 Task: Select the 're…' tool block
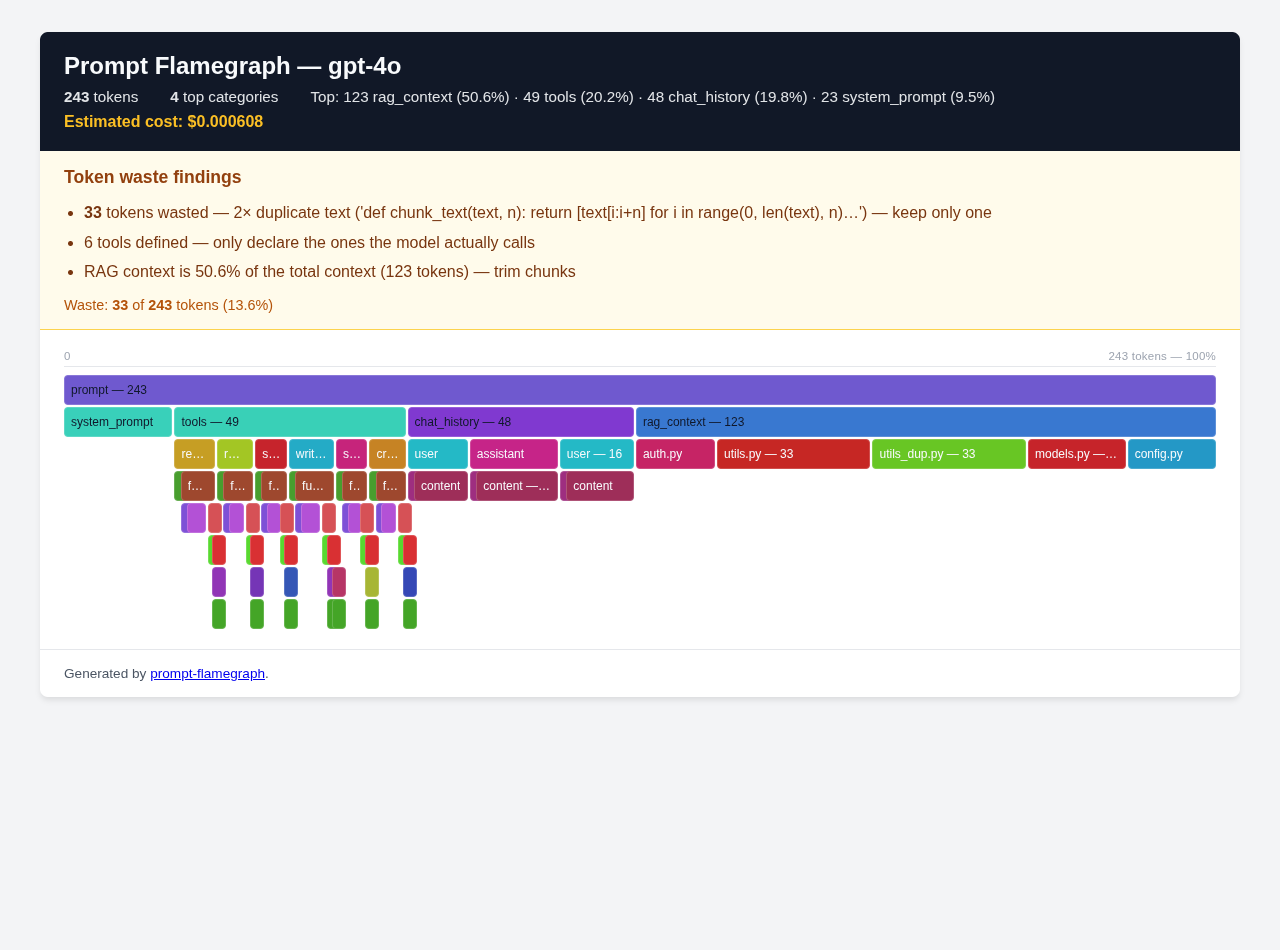pyautogui.click(x=194, y=454)
